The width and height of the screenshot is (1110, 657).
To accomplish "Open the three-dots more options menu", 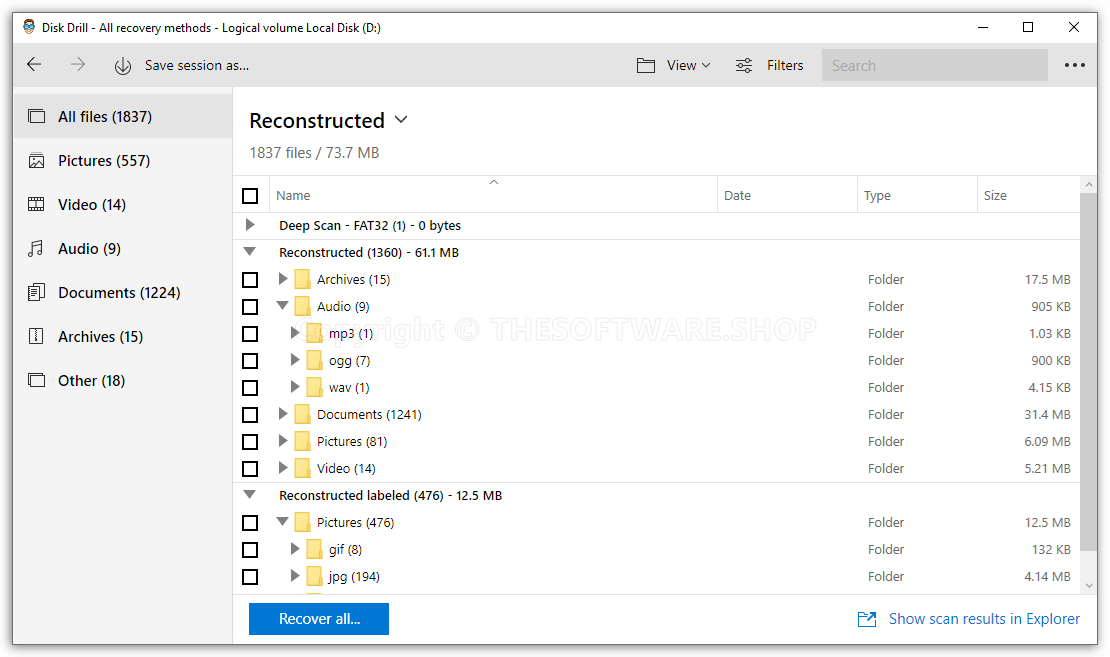I will click(x=1075, y=65).
